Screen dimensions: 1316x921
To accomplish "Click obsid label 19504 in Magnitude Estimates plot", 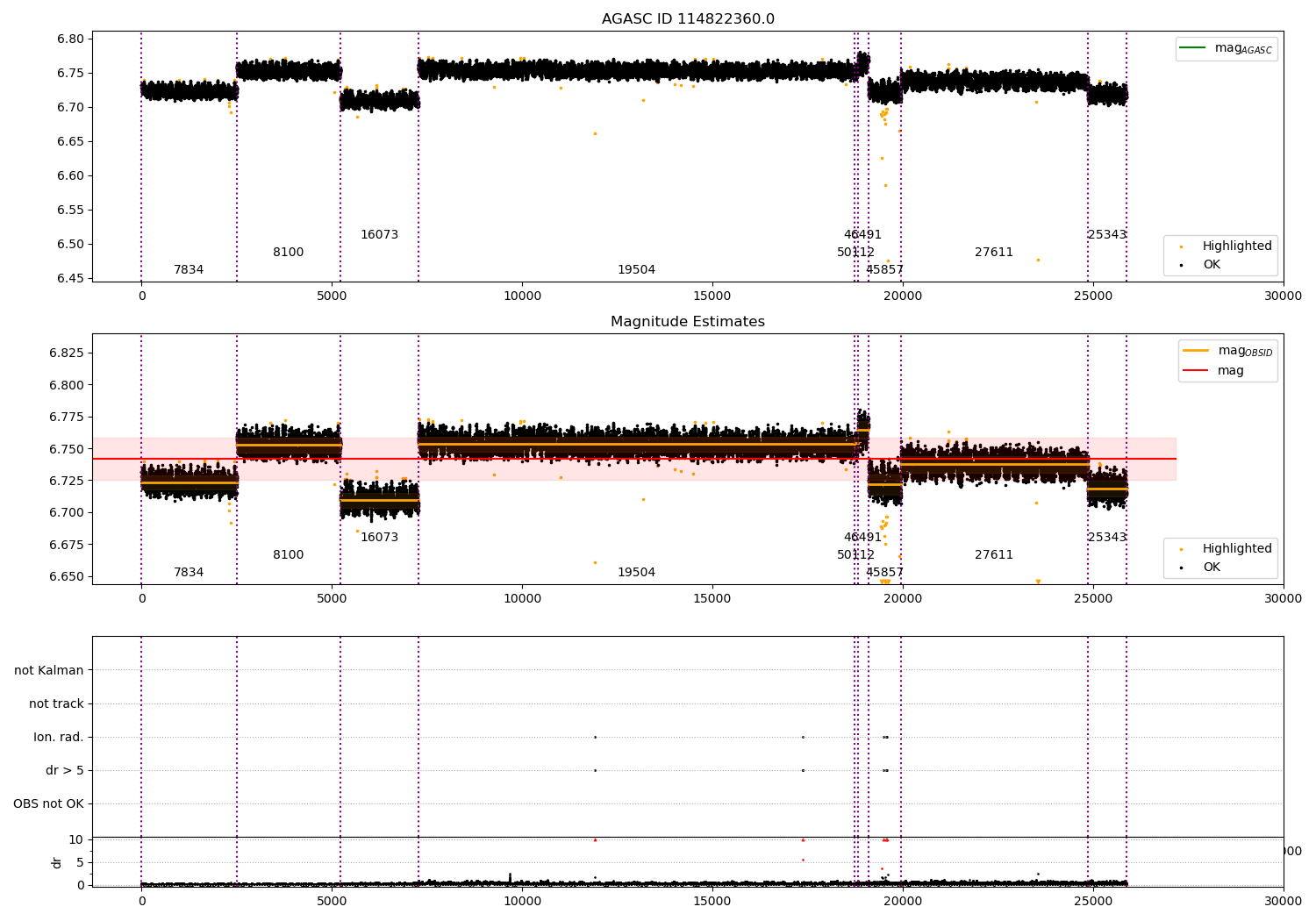I will [636, 573].
